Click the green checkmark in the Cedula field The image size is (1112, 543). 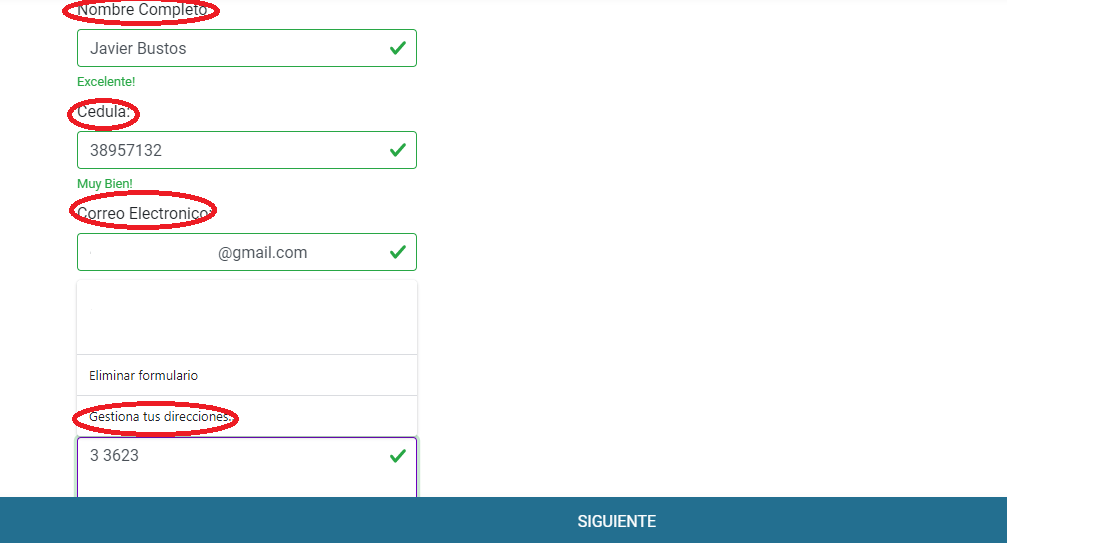pyautogui.click(x=398, y=150)
